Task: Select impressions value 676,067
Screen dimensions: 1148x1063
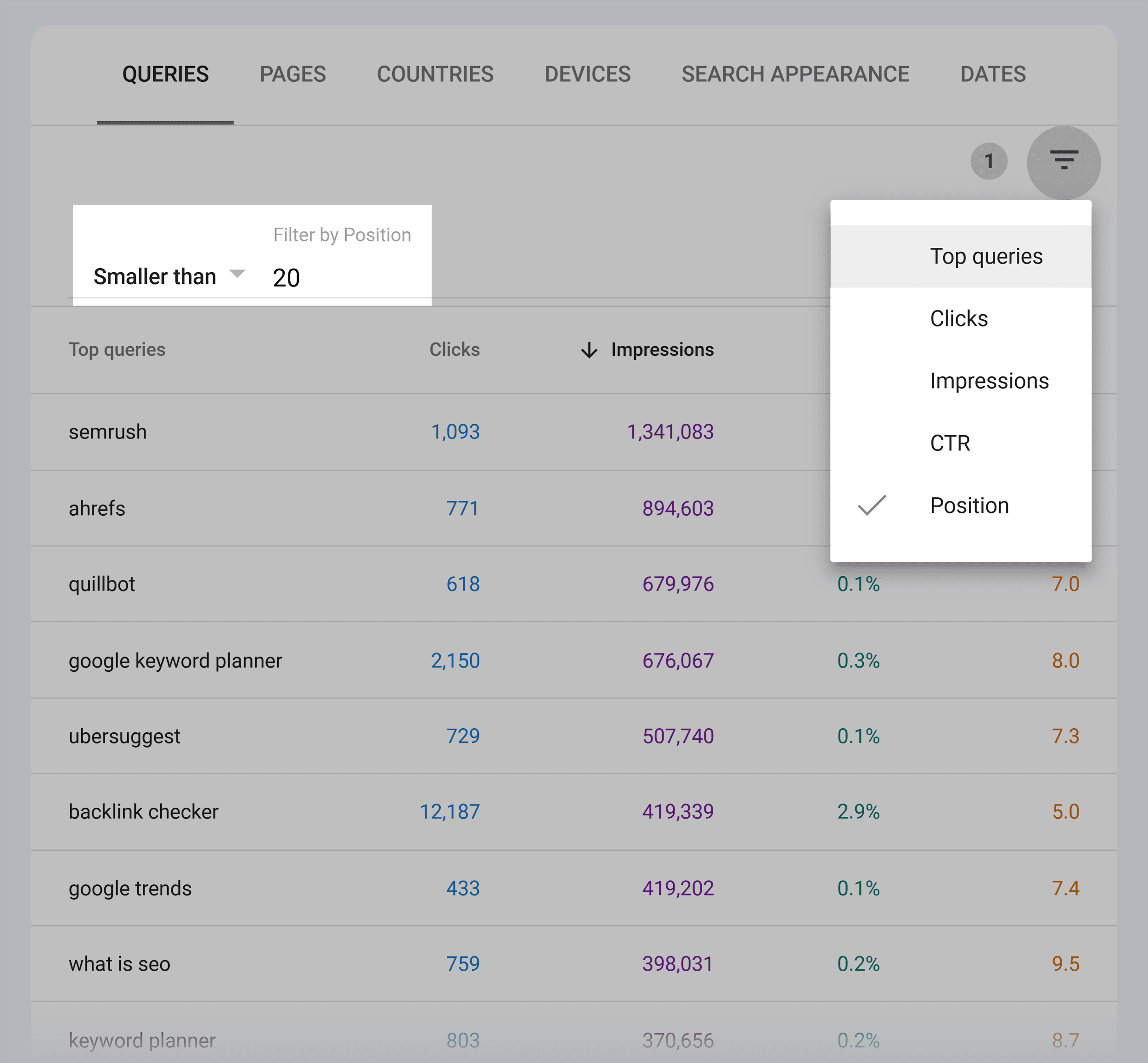Action: (x=678, y=660)
